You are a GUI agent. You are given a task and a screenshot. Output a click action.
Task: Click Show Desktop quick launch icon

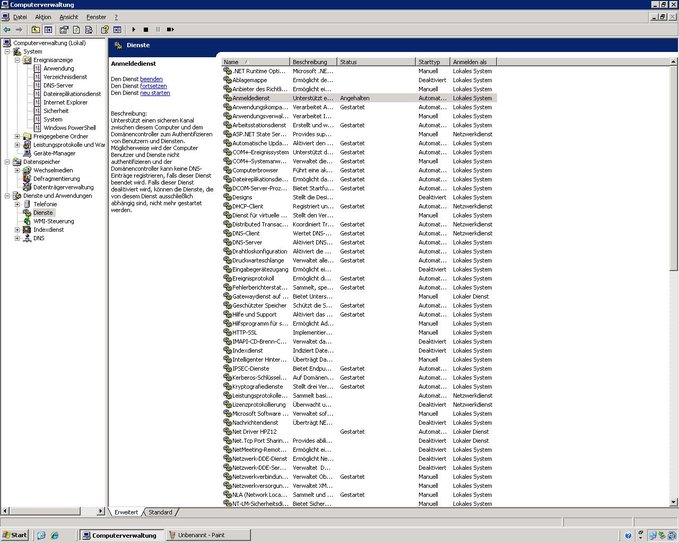click(x=41, y=535)
